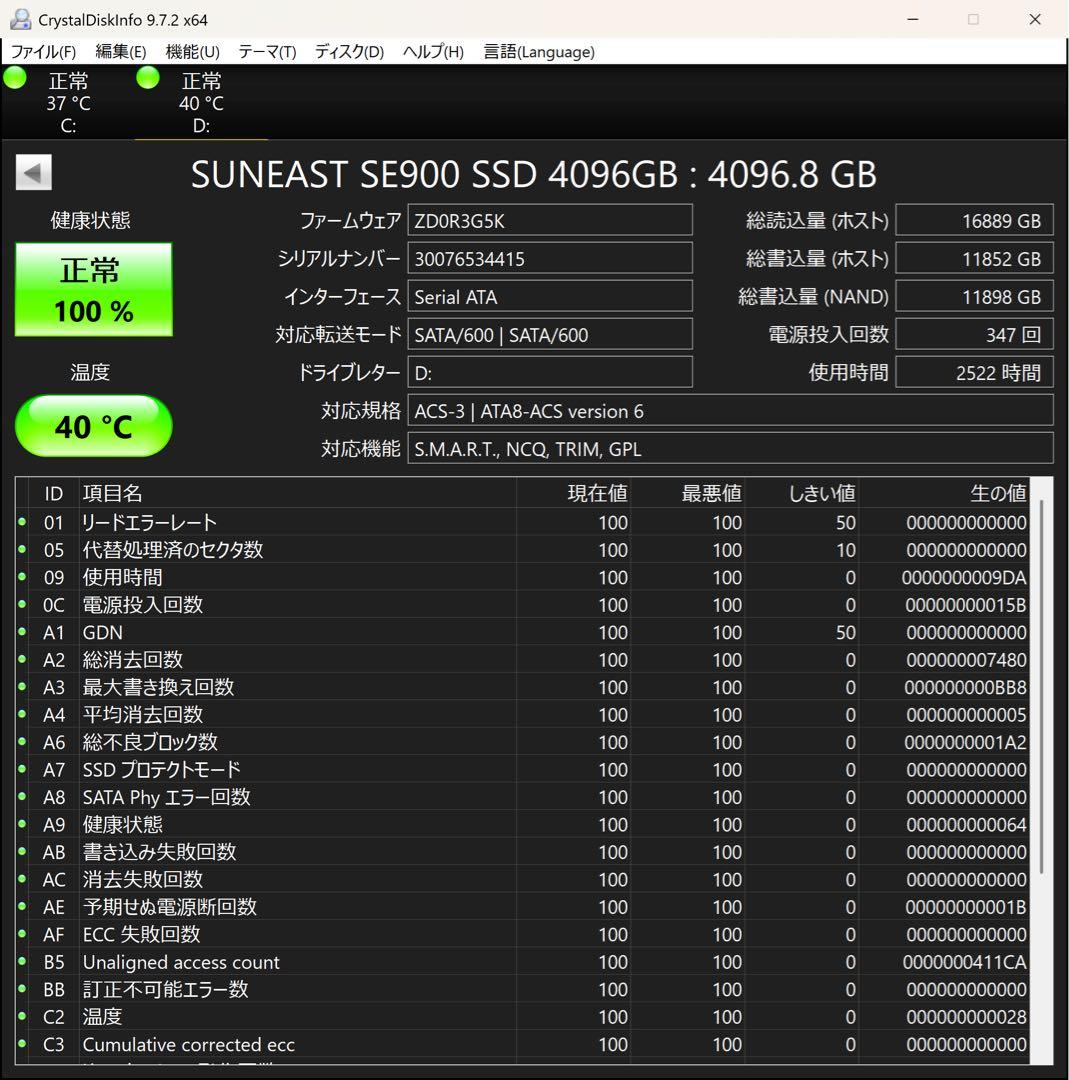1069x1080 pixels.
Task: Select the SSD プロテクトモード row
Action: pyautogui.click(x=522, y=769)
